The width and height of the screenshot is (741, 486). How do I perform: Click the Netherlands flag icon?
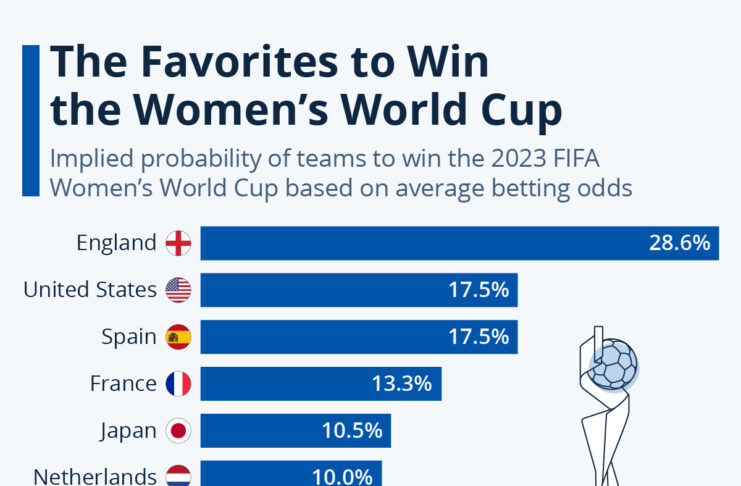[178, 475]
